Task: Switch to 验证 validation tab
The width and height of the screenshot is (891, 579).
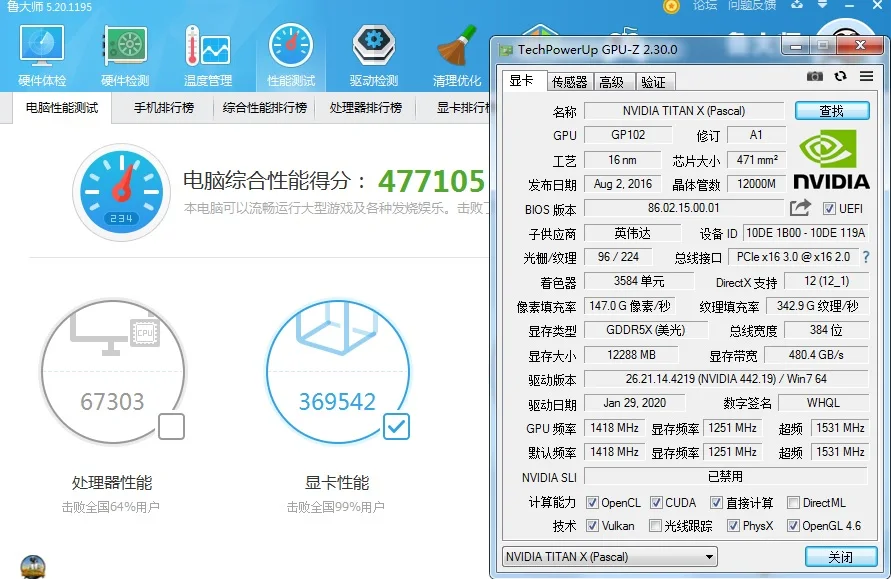Action: pos(654,82)
